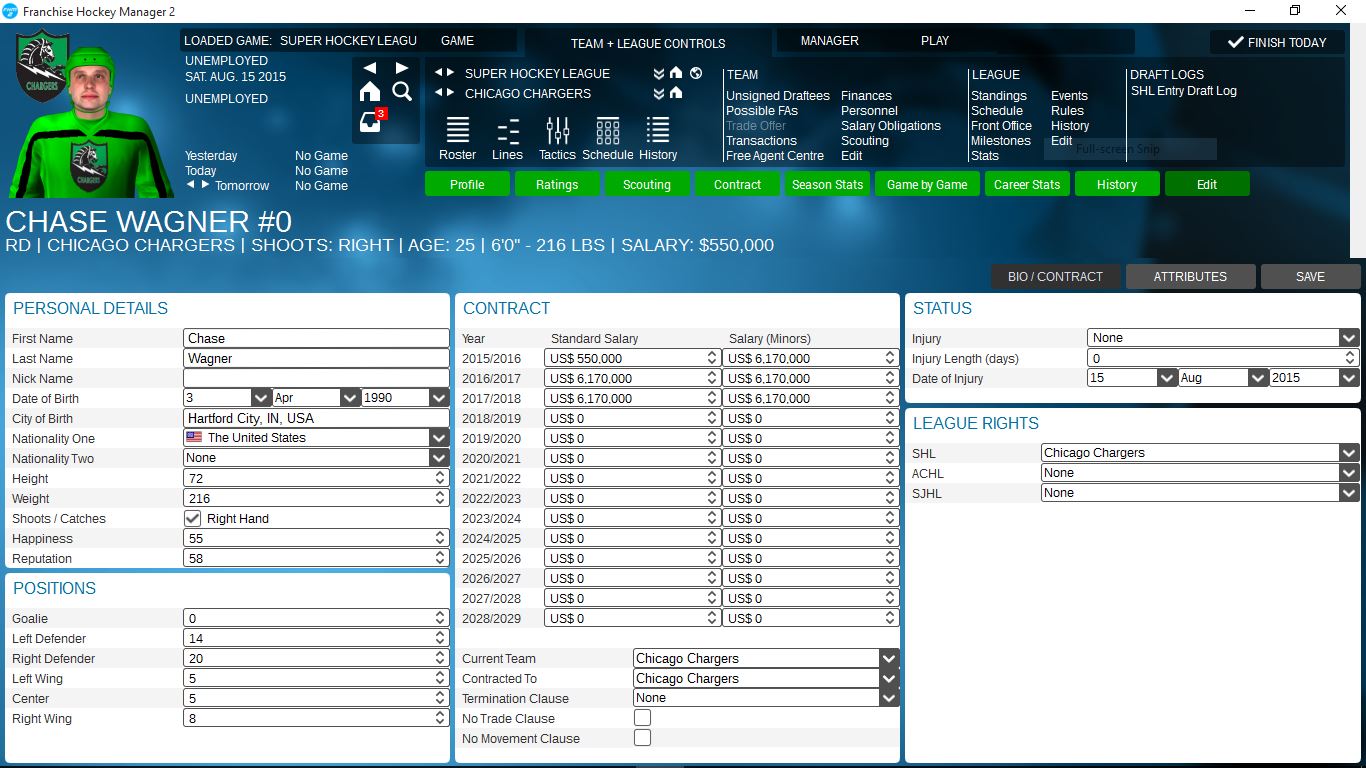The image size is (1366, 768).
Task: Click the First Name input field
Action: coord(316,338)
